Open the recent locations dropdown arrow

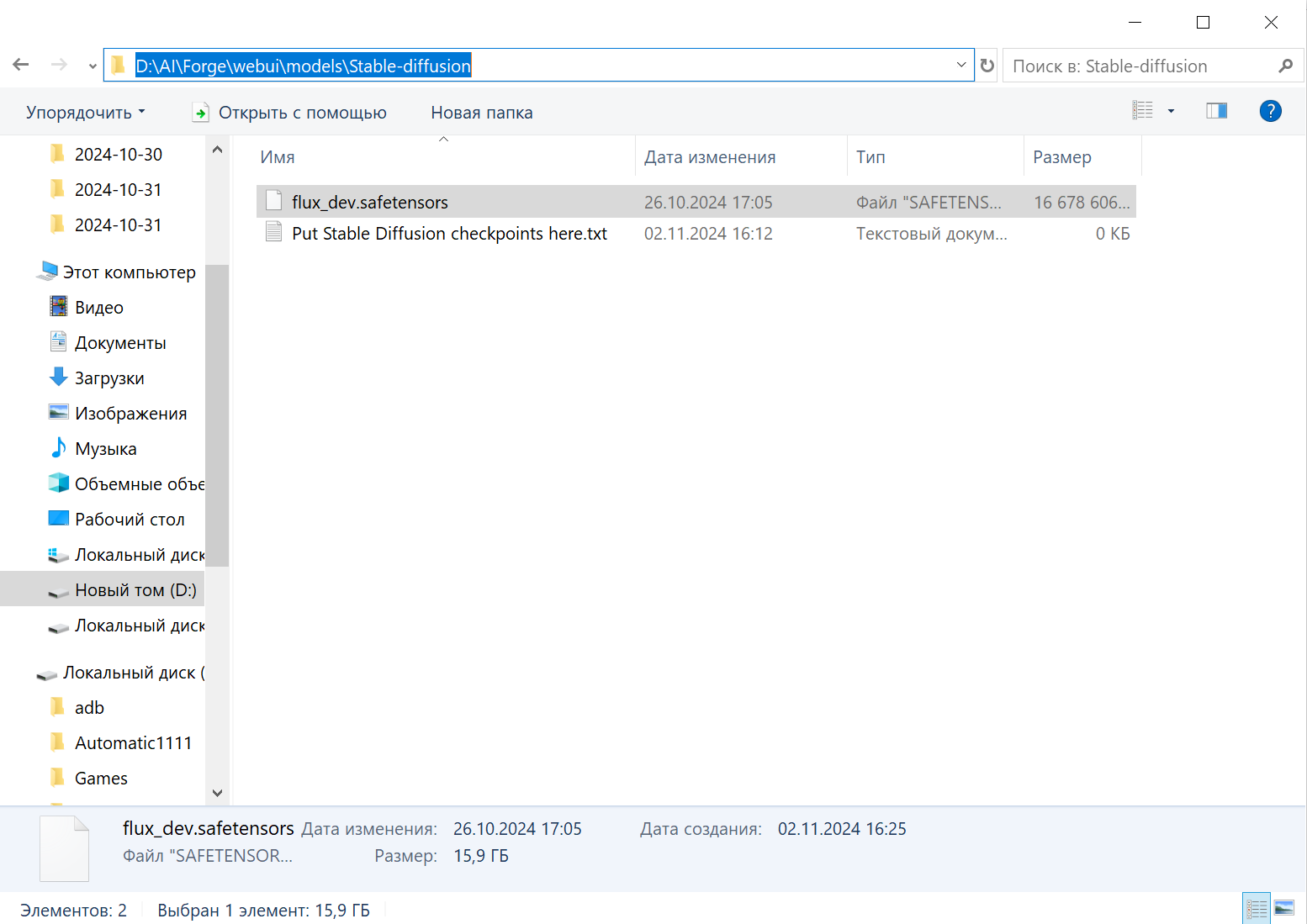[x=93, y=66]
